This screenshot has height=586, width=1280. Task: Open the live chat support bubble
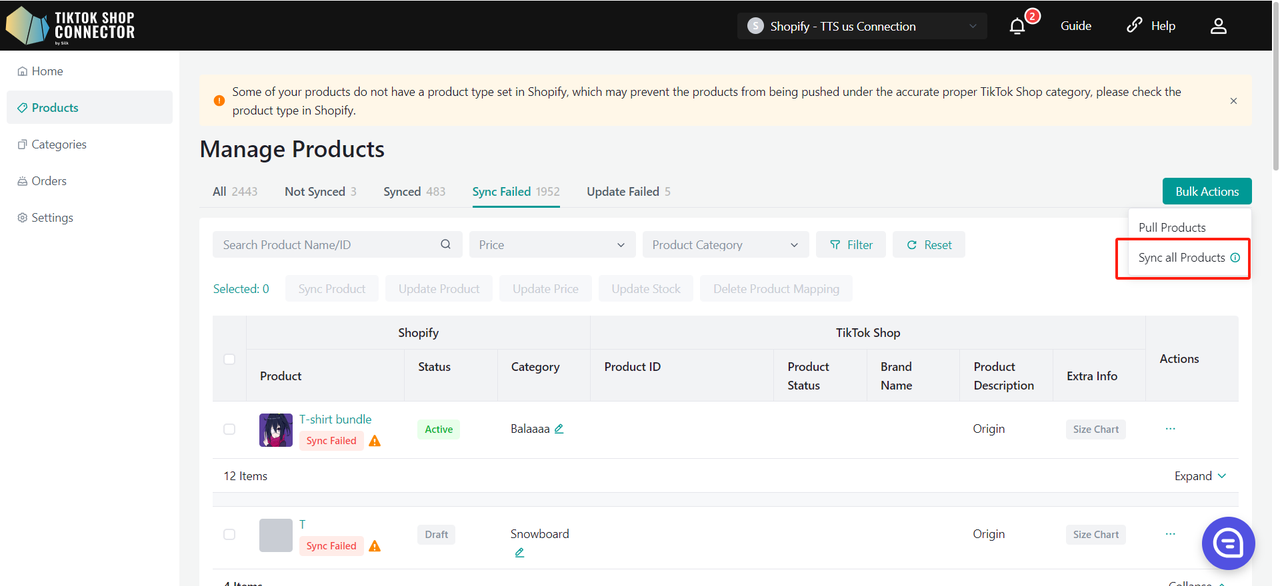click(1228, 543)
